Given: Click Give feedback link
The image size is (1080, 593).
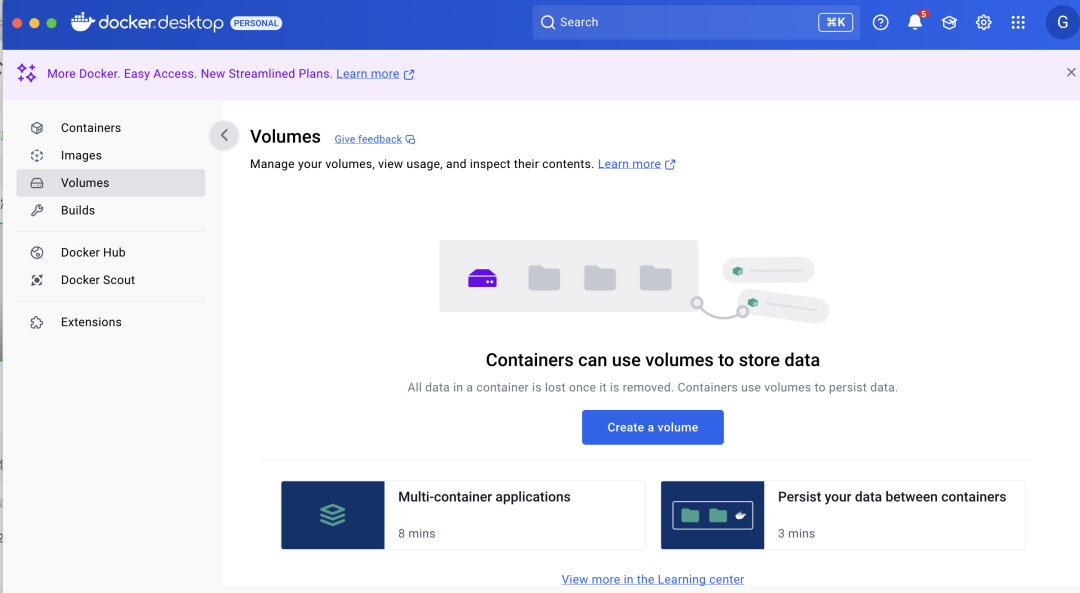Looking at the screenshot, I should (368, 139).
